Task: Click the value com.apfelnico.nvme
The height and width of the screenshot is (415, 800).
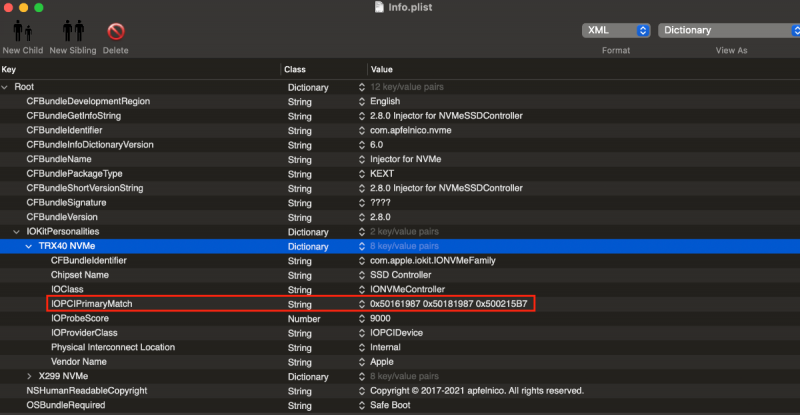Action: pos(411,130)
